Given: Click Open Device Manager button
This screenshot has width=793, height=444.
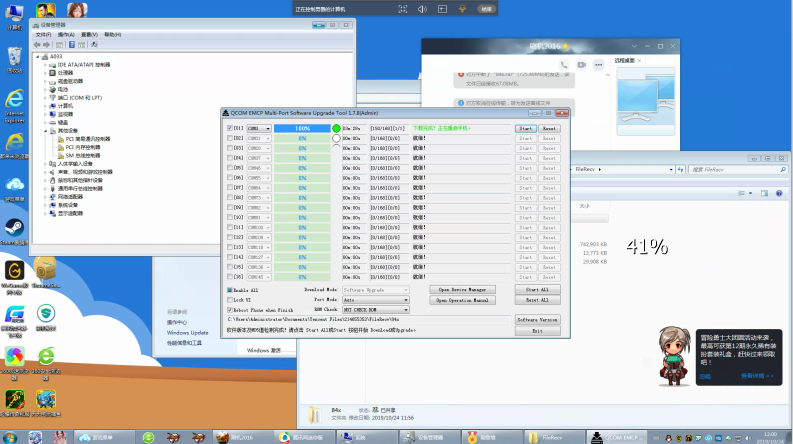Looking at the screenshot, I should coord(462,290).
